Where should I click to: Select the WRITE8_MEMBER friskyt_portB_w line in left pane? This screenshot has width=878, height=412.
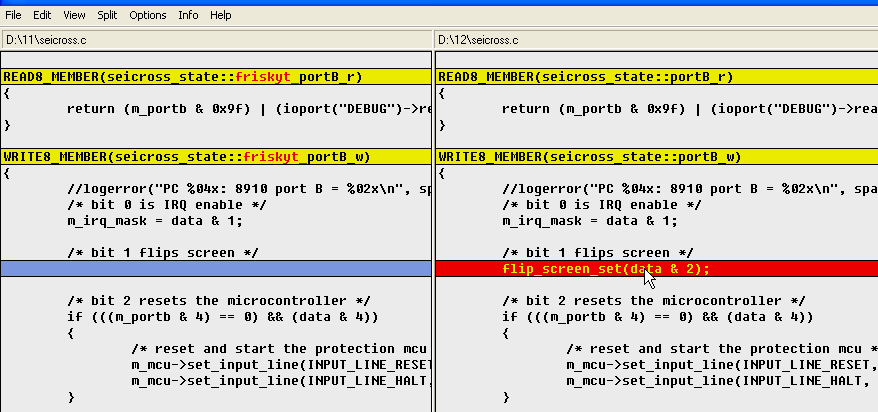click(182, 157)
